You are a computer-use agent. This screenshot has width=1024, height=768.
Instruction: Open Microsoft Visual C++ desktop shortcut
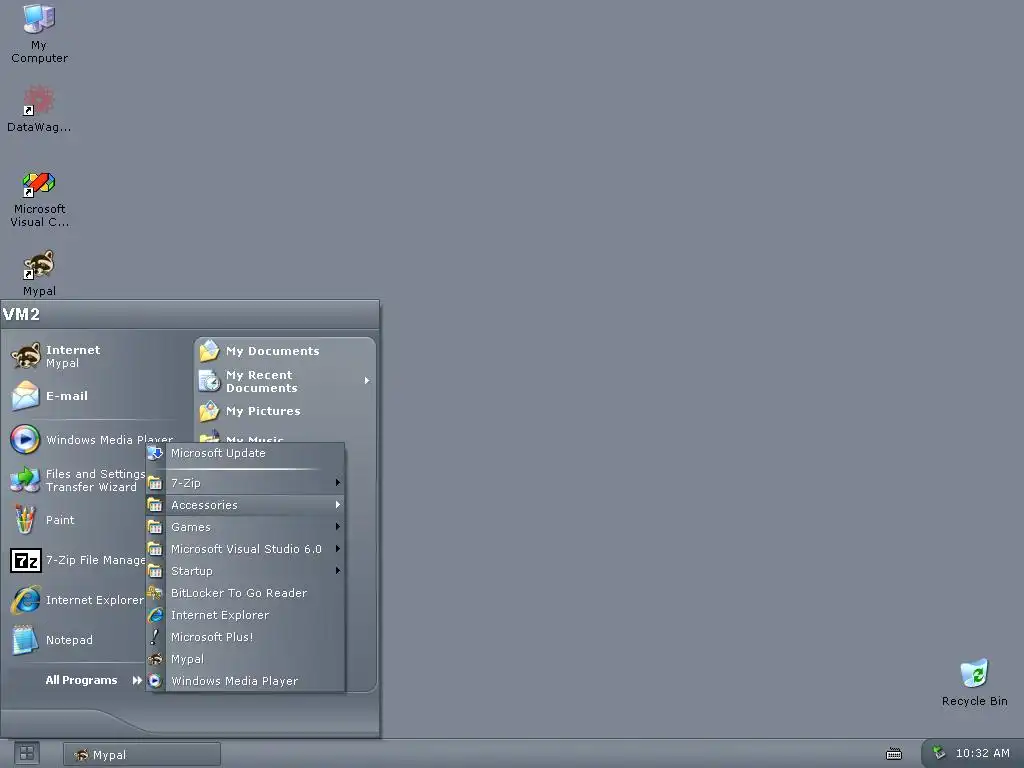click(39, 199)
